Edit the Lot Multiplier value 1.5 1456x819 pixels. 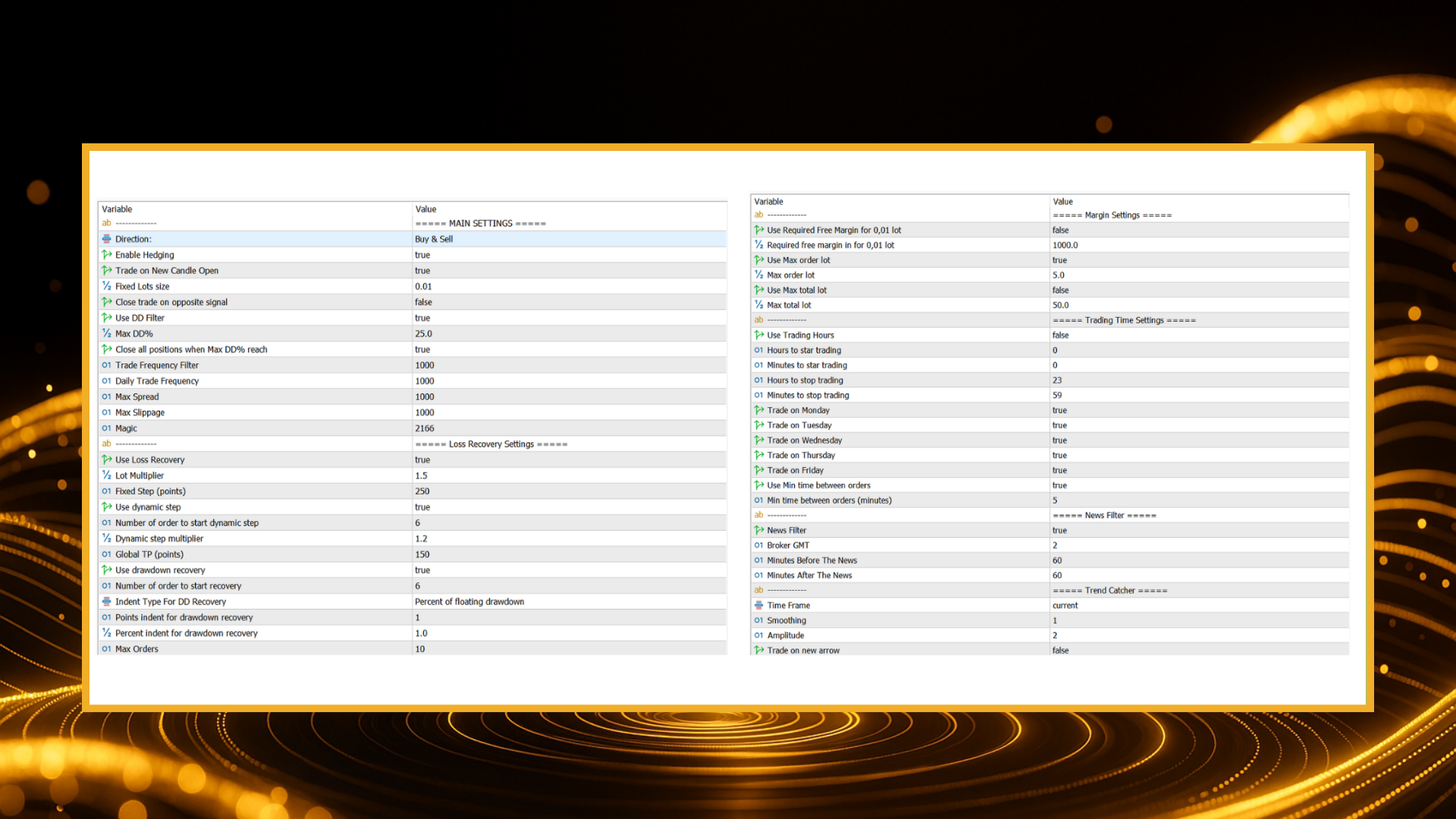coord(421,475)
